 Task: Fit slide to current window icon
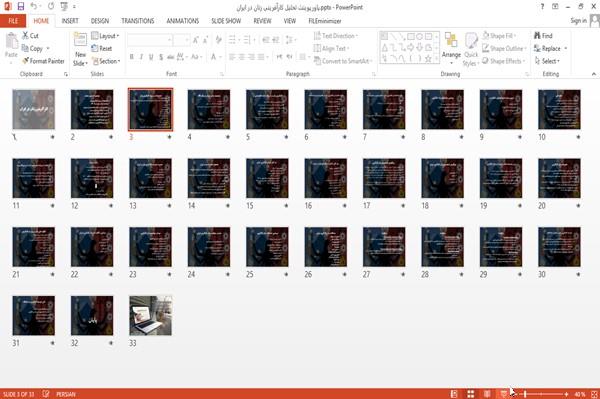594,394
